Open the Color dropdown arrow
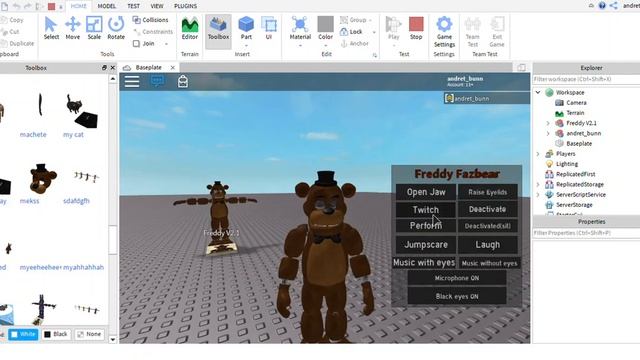This screenshot has height=360, width=640. point(325,45)
